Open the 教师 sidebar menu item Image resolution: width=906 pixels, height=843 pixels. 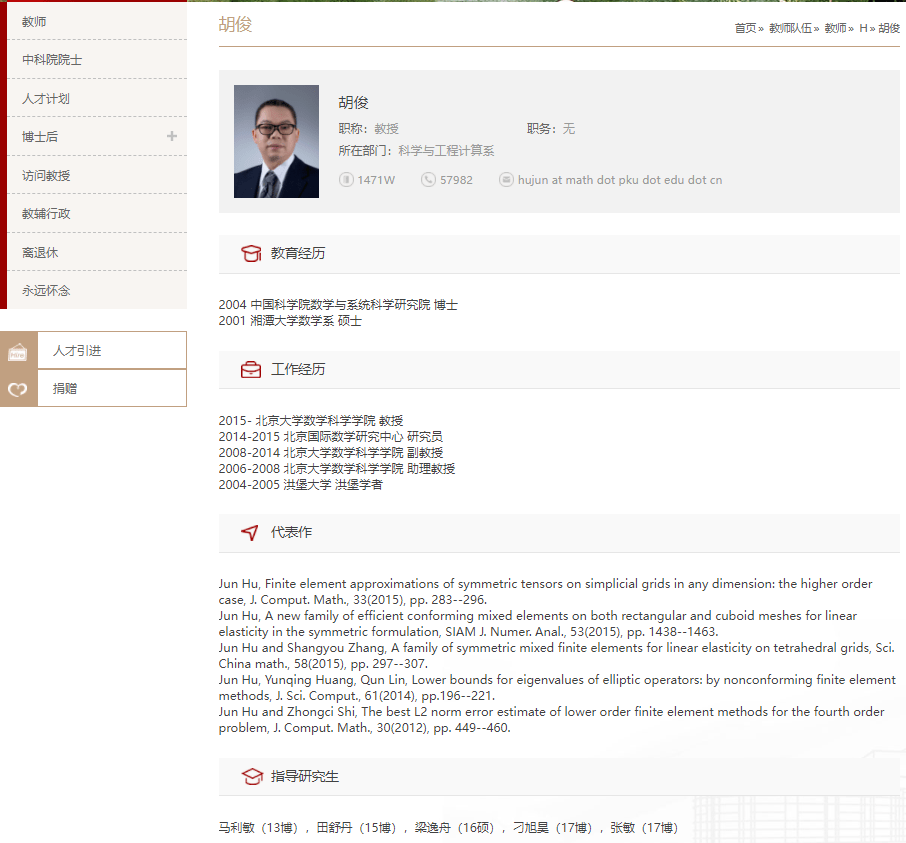click(x=97, y=21)
